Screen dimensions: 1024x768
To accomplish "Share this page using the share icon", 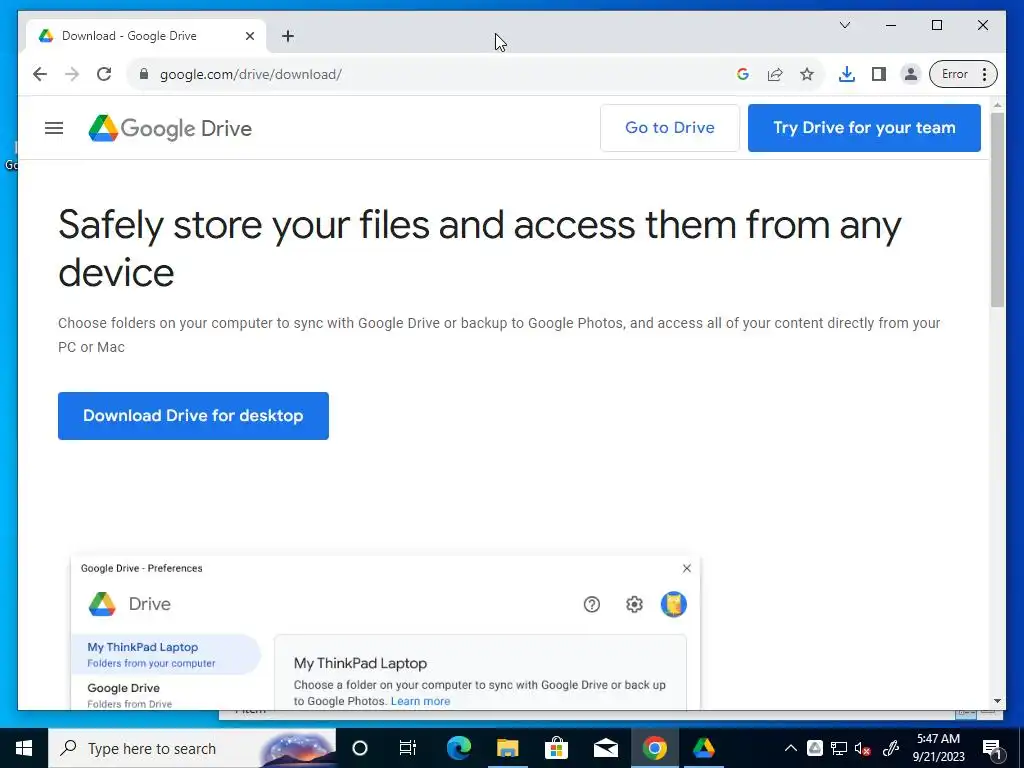I will coord(775,74).
